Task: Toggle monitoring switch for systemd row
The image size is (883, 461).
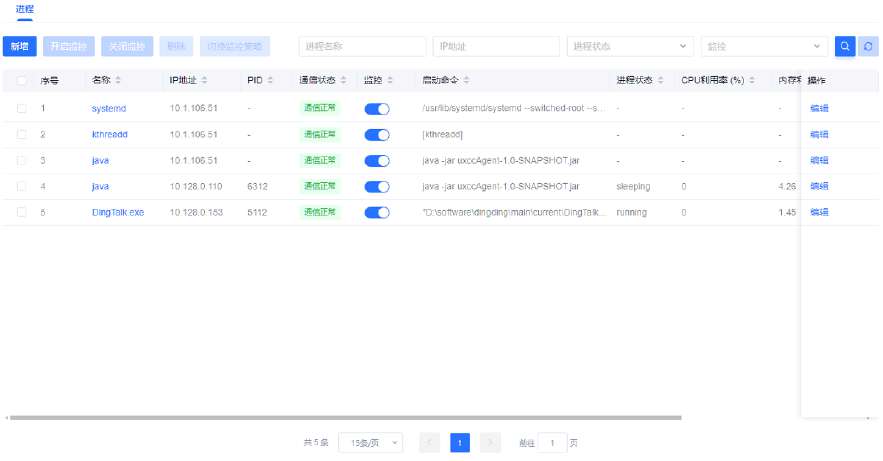Action: 377,108
